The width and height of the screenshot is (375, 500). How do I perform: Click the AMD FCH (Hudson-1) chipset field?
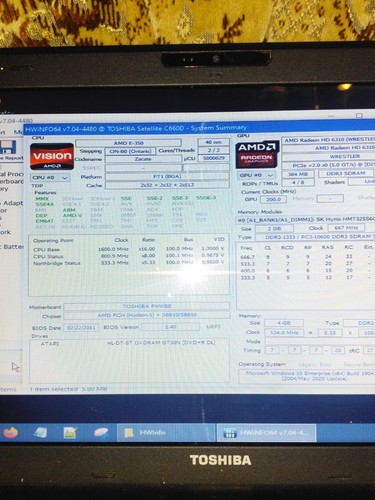147,315
